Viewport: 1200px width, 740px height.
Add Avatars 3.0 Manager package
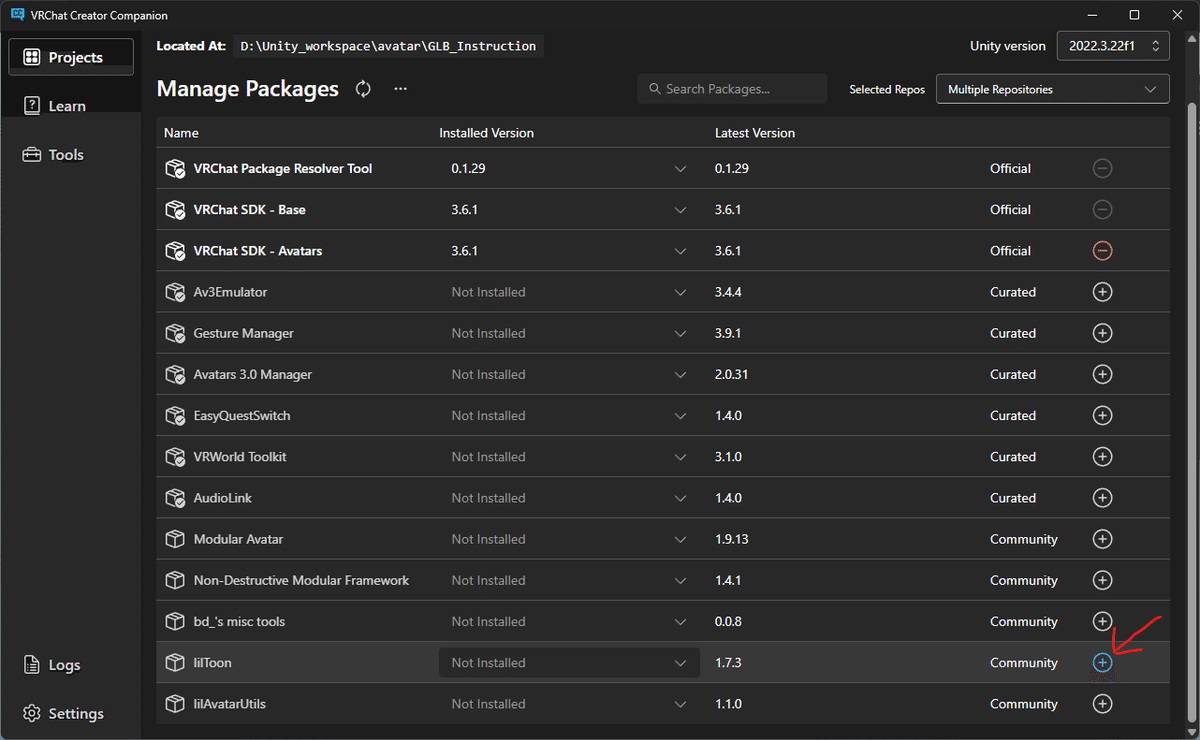click(1102, 374)
